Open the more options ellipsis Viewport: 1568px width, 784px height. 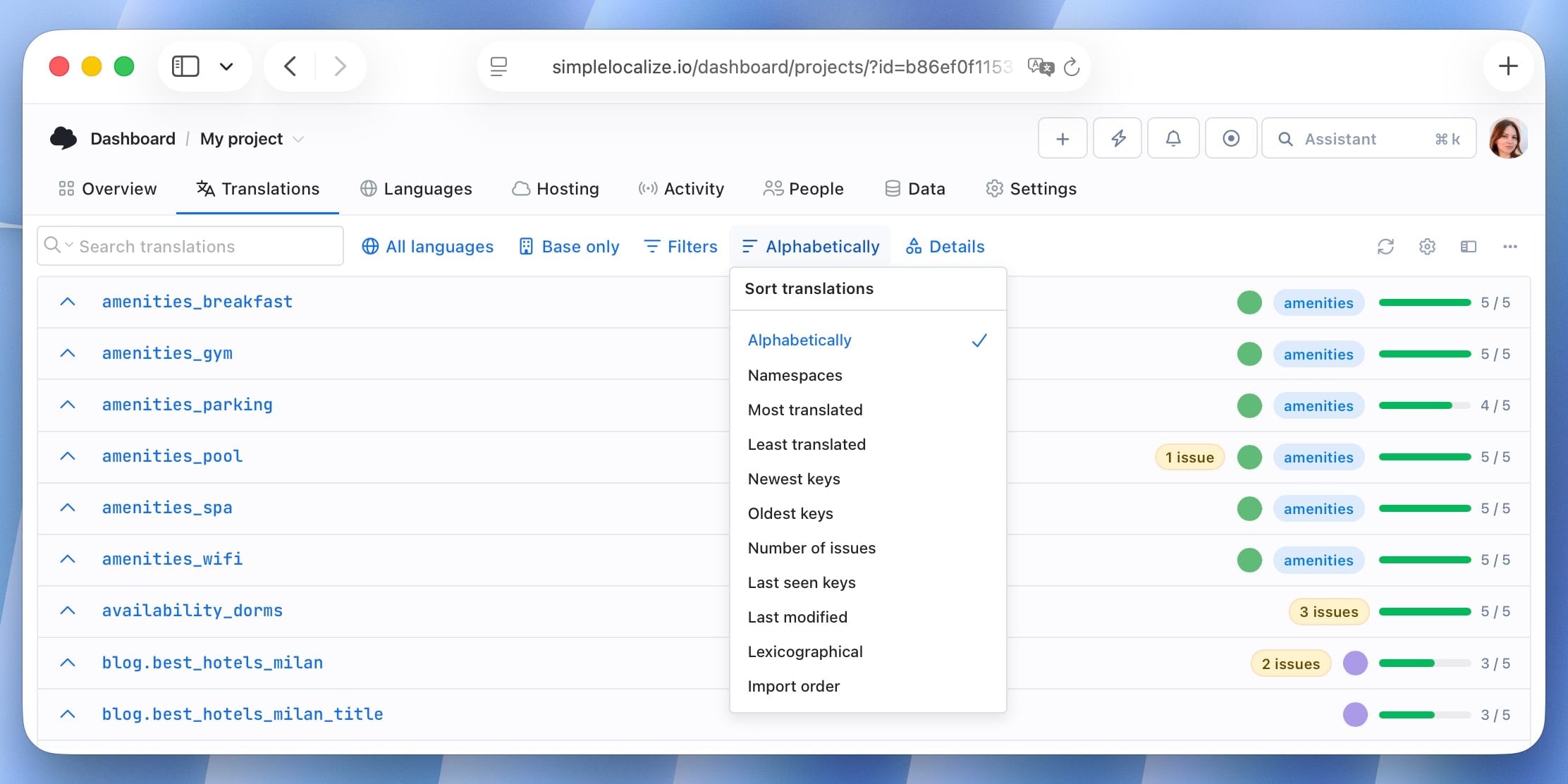pyautogui.click(x=1510, y=247)
